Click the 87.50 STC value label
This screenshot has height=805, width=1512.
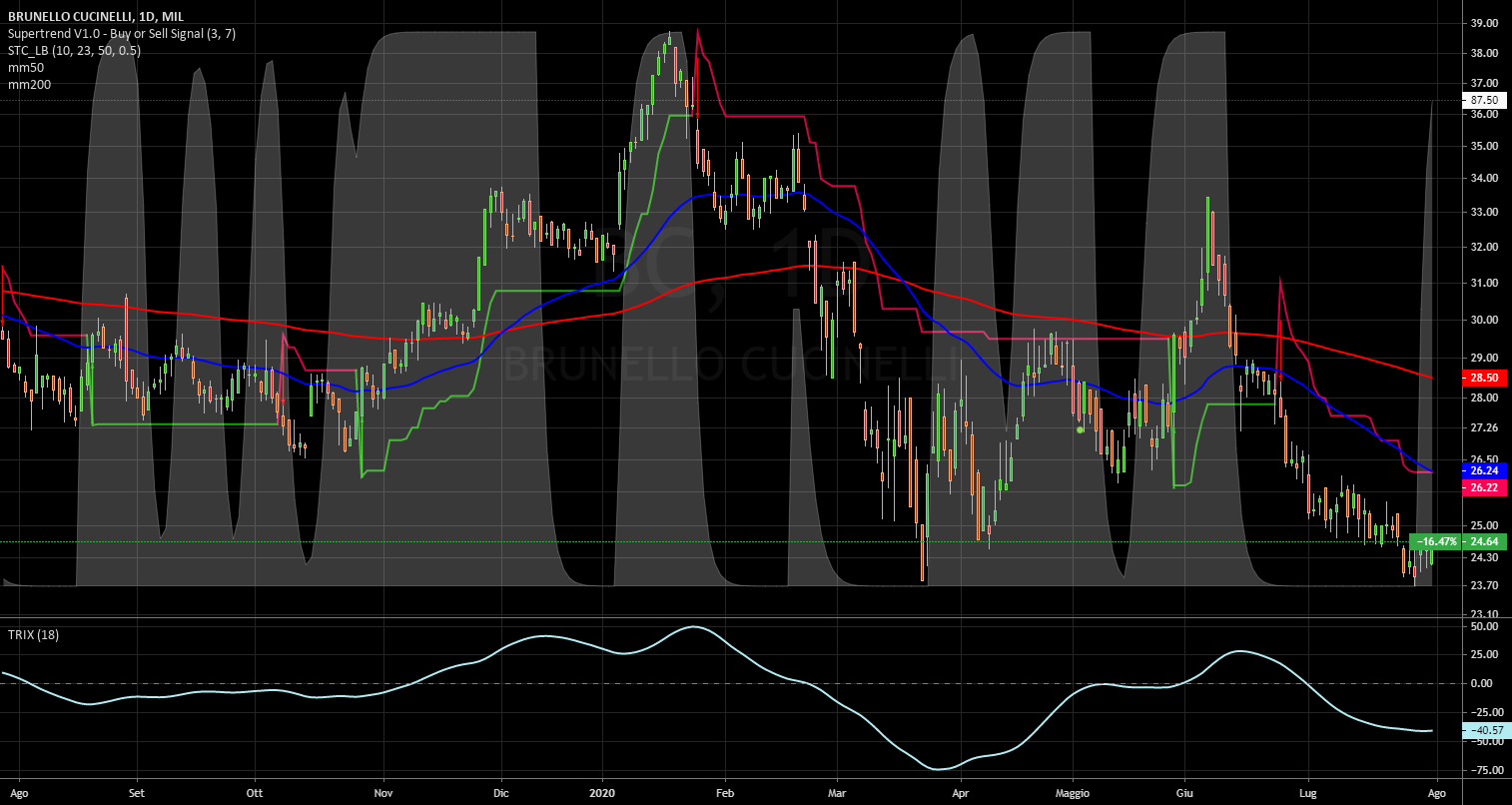[1483, 100]
